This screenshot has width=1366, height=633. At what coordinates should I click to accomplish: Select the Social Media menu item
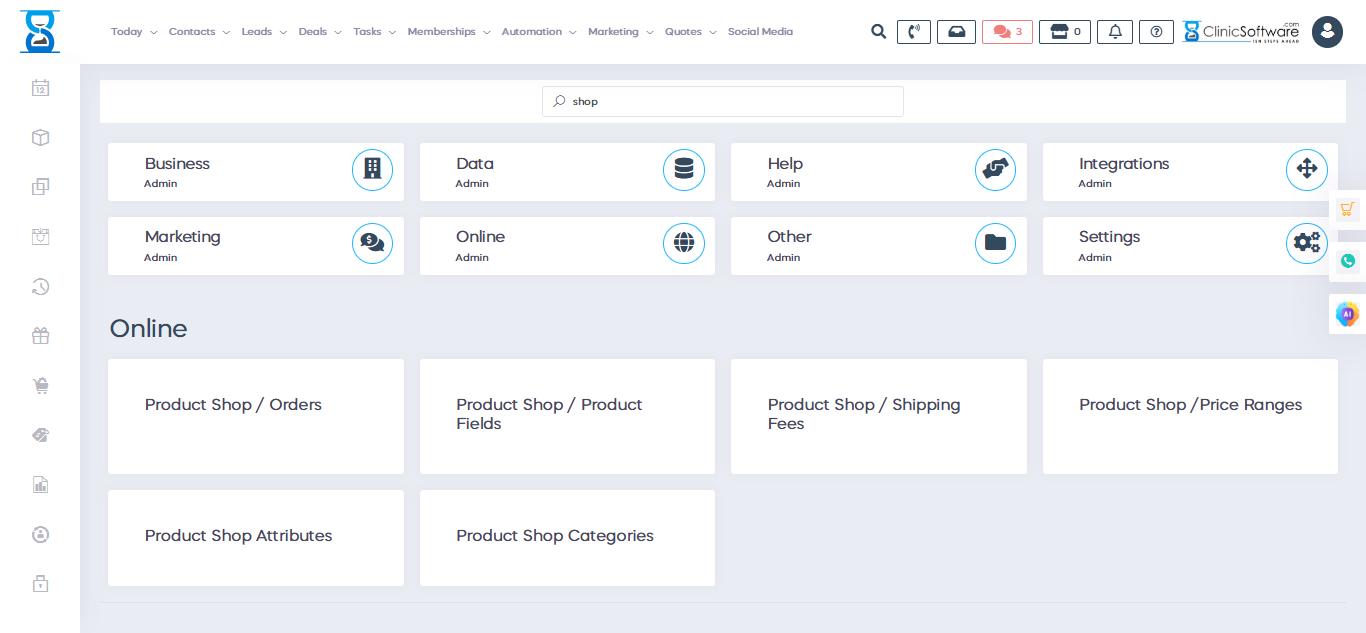[x=760, y=31]
